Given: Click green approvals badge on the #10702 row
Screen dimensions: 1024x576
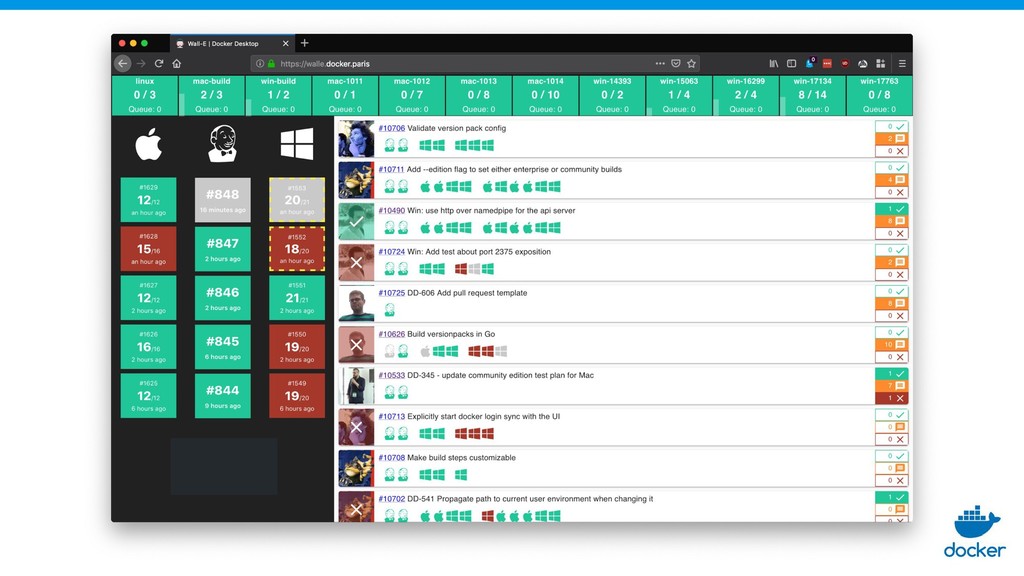Looking at the screenshot, I should [891, 497].
